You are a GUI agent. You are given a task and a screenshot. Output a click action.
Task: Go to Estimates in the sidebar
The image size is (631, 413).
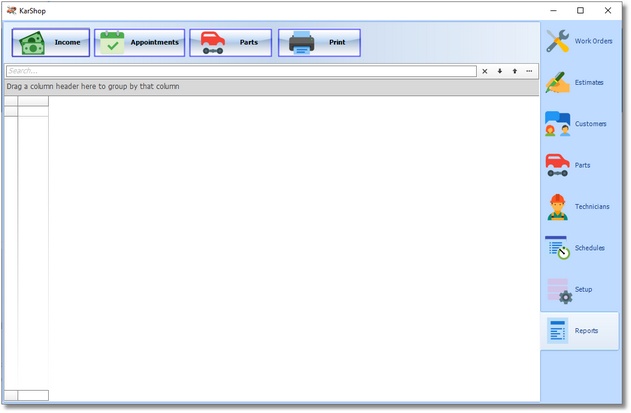pos(579,83)
